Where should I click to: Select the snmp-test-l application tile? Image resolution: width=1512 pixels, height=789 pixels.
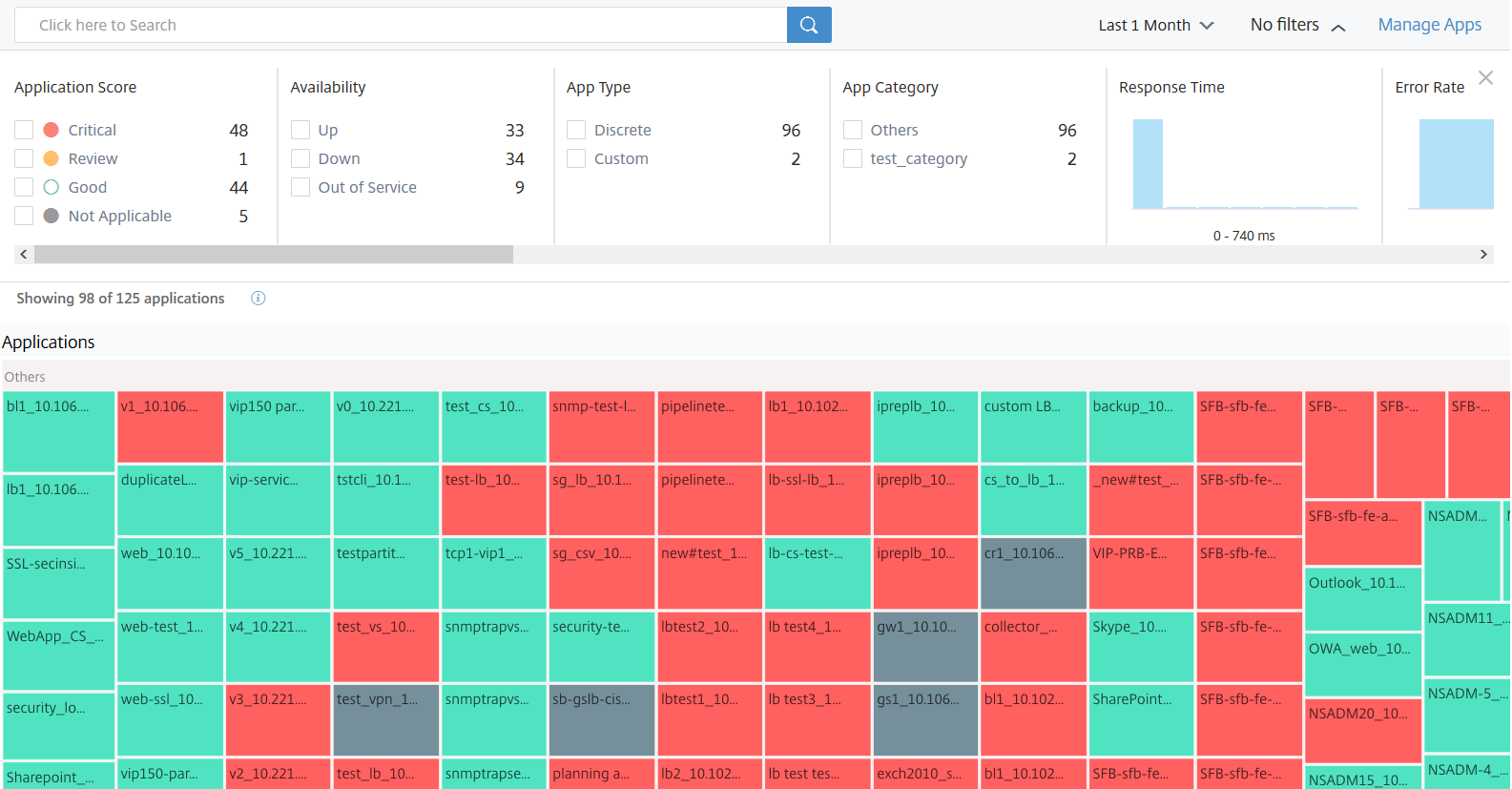pyautogui.click(x=601, y=426)
